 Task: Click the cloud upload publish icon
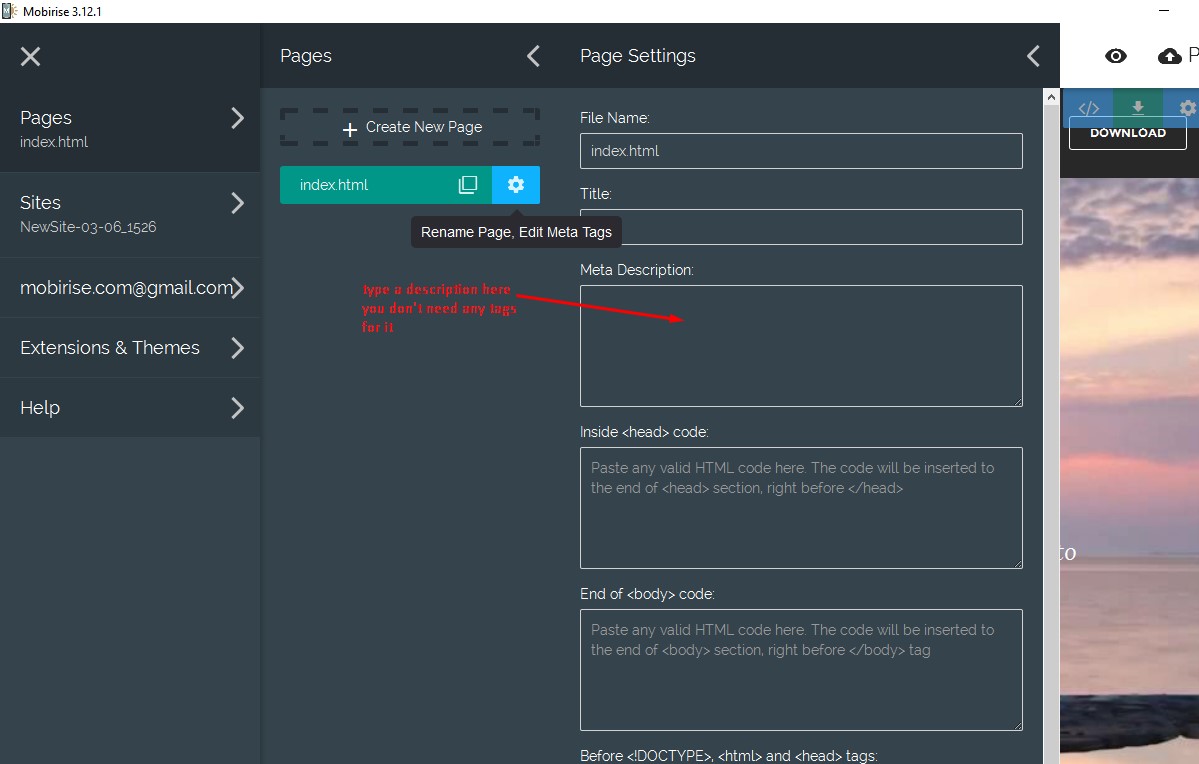[x=1169, y=57]
